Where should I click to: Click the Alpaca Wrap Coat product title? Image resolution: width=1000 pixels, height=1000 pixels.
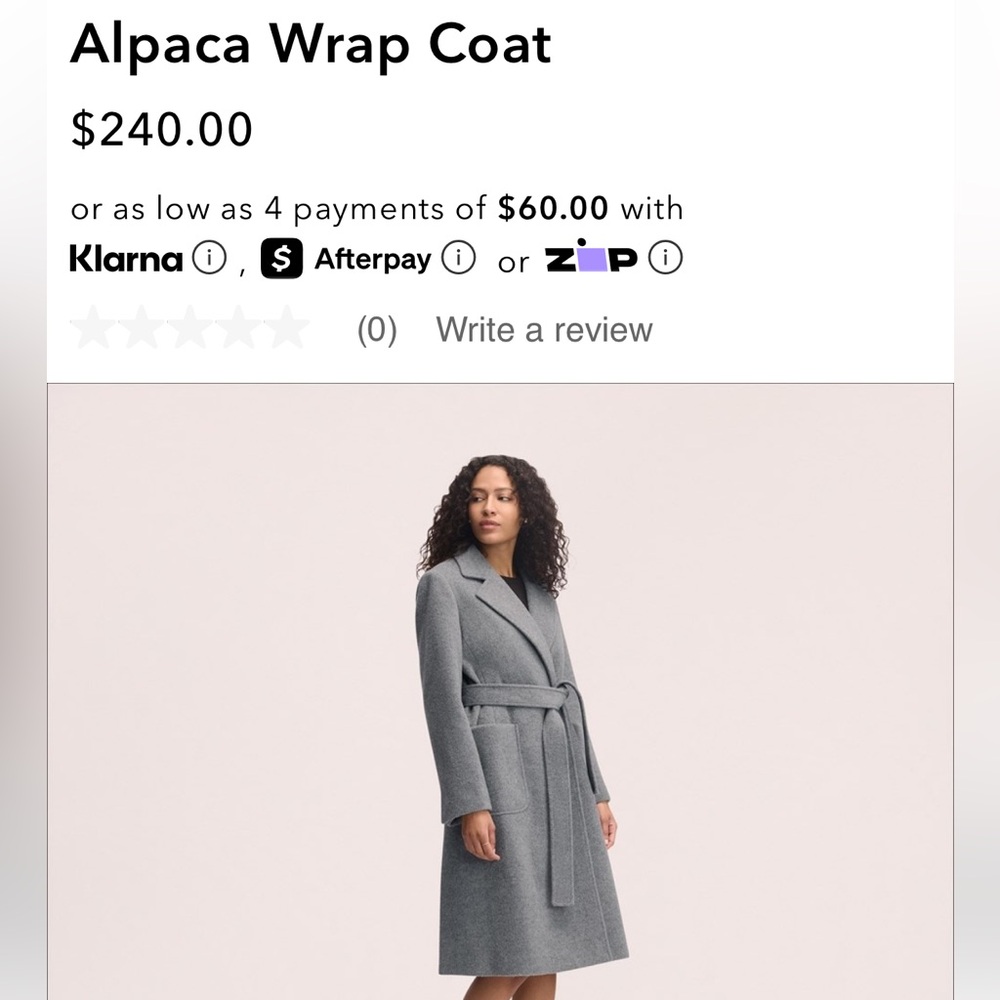coord(308,43)
